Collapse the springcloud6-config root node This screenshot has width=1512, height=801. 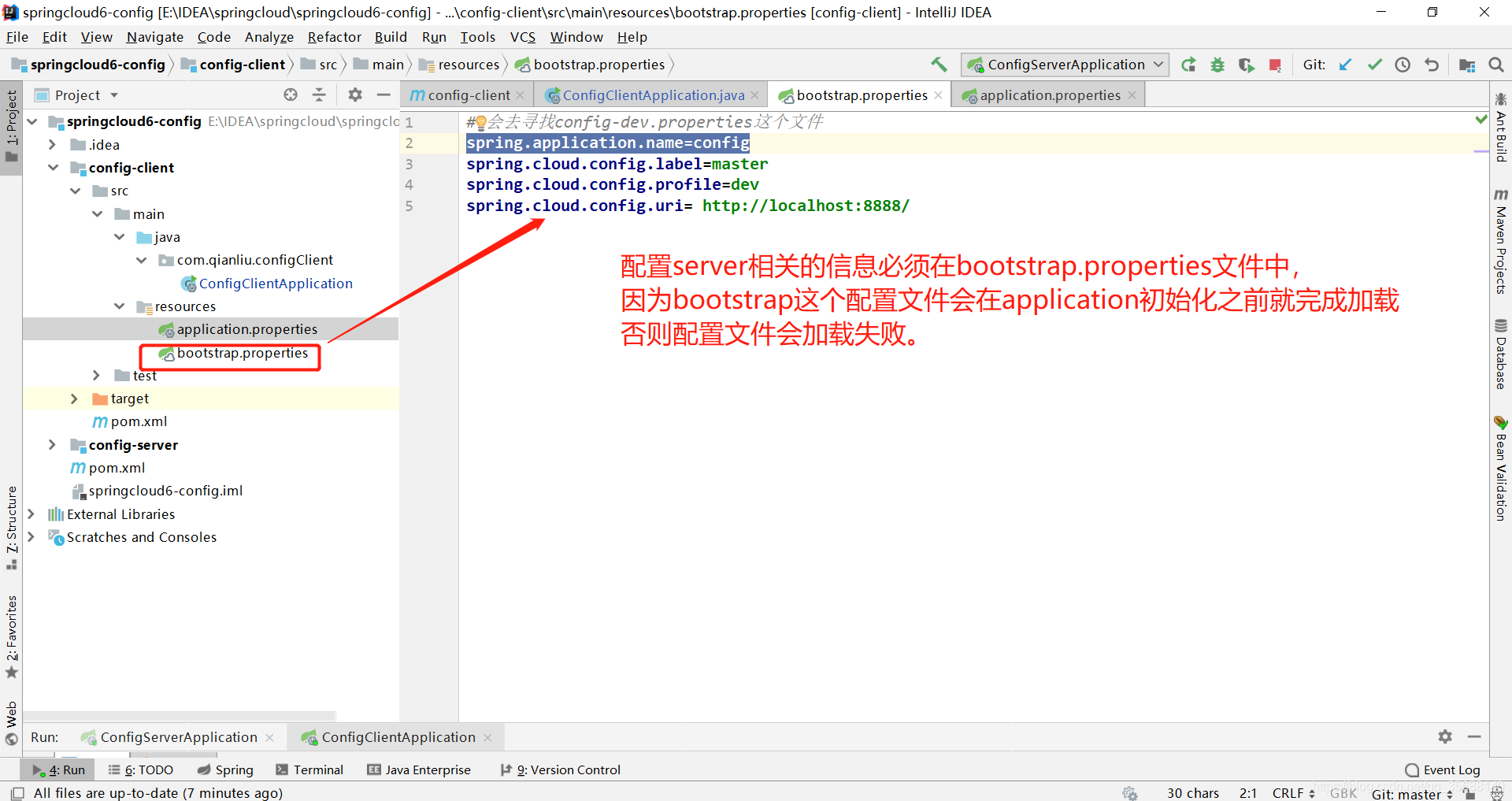[x=33, y=121]
